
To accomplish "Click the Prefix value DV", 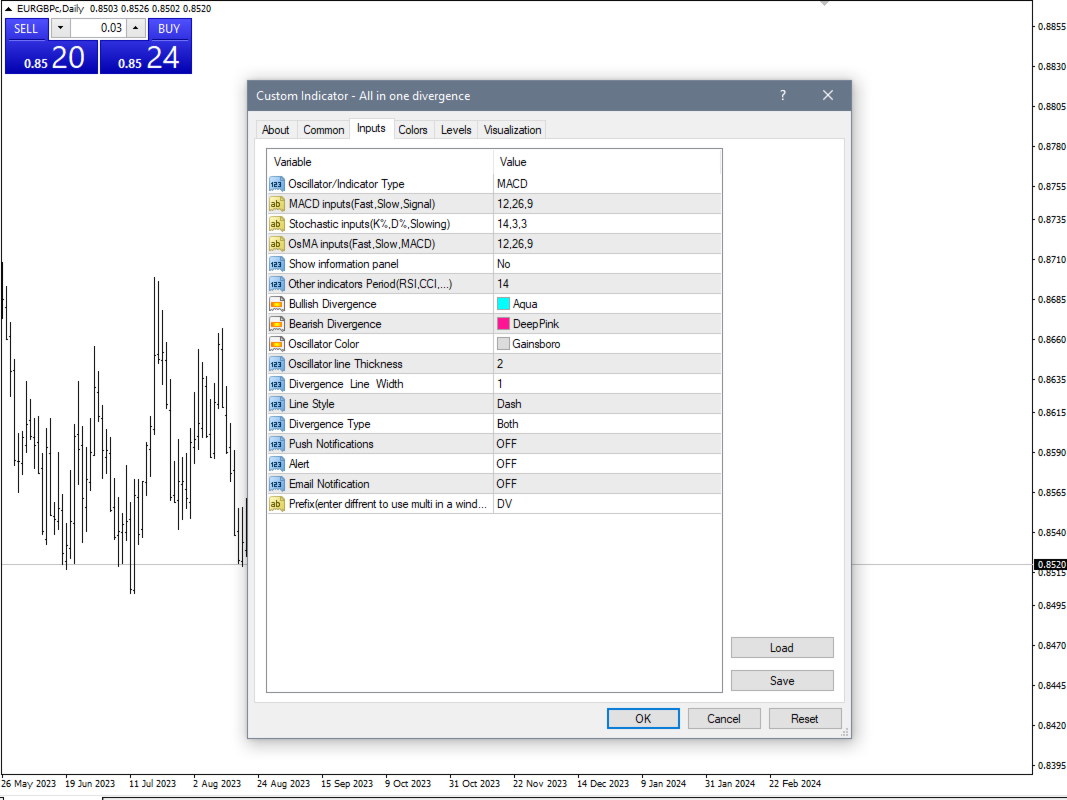I will click(607, 504).
